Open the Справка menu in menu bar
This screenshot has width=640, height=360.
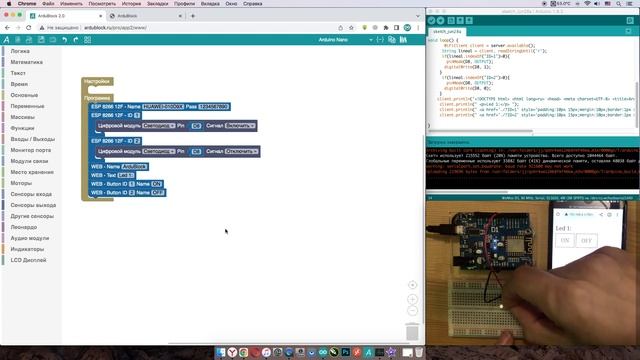coord(253,4)
